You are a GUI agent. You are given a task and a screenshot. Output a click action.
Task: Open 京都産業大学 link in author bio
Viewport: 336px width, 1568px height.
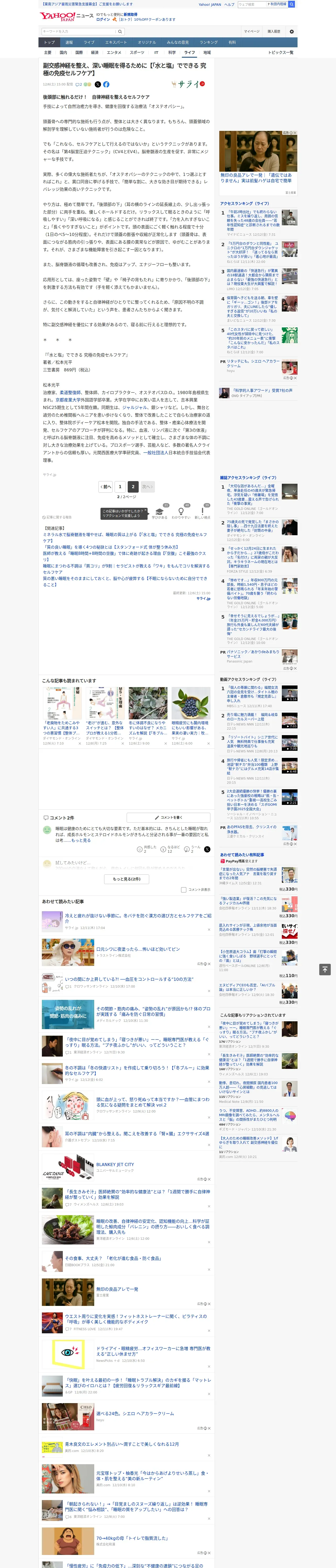click(68, 400)
